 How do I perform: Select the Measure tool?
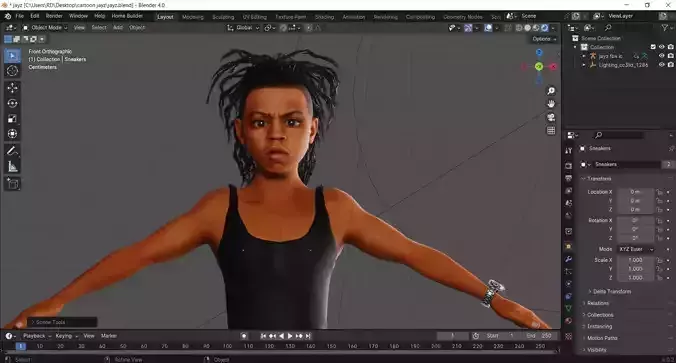tap(12, 166)
